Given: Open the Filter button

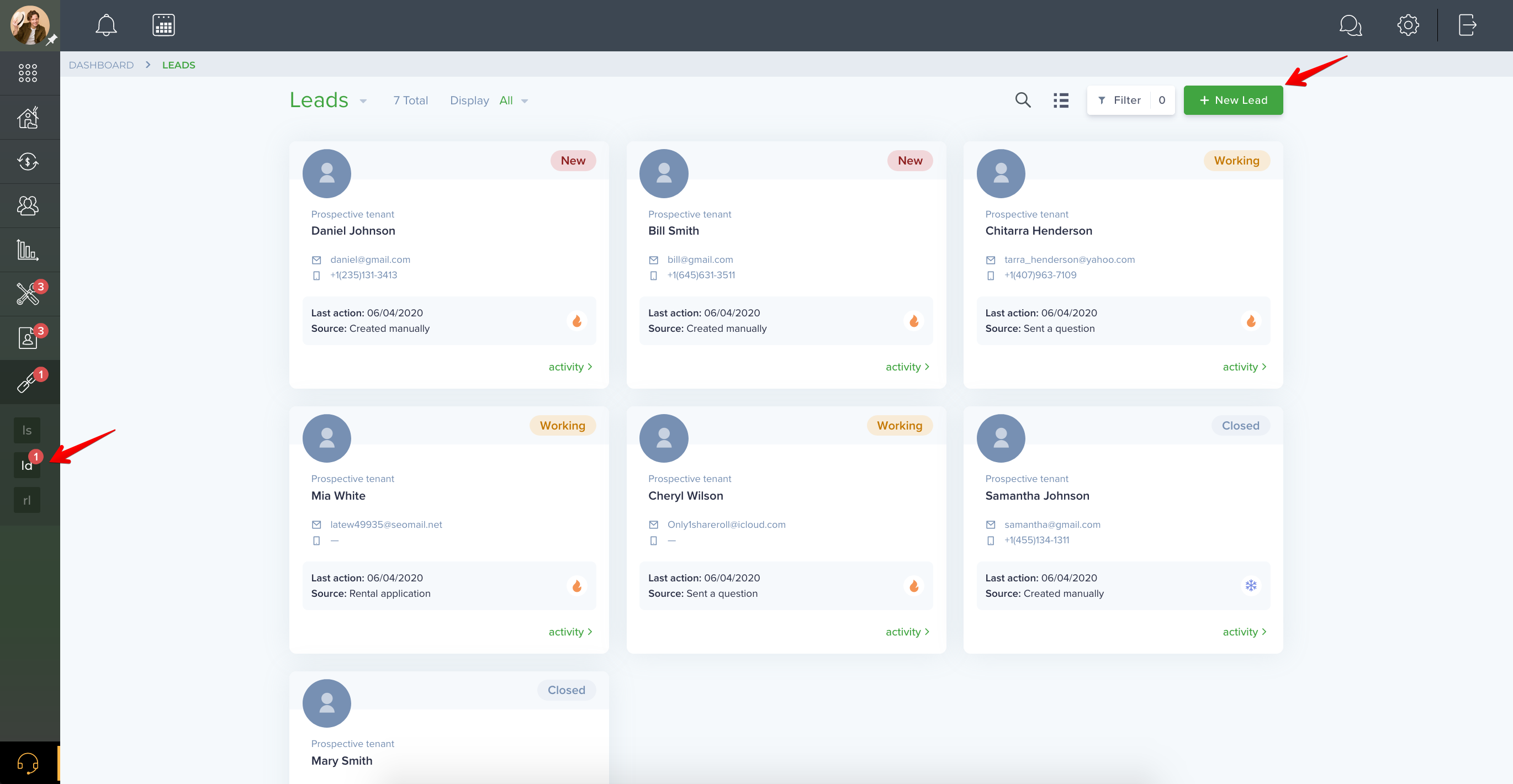Looking at the screenshot, I should coord(1131,100).
